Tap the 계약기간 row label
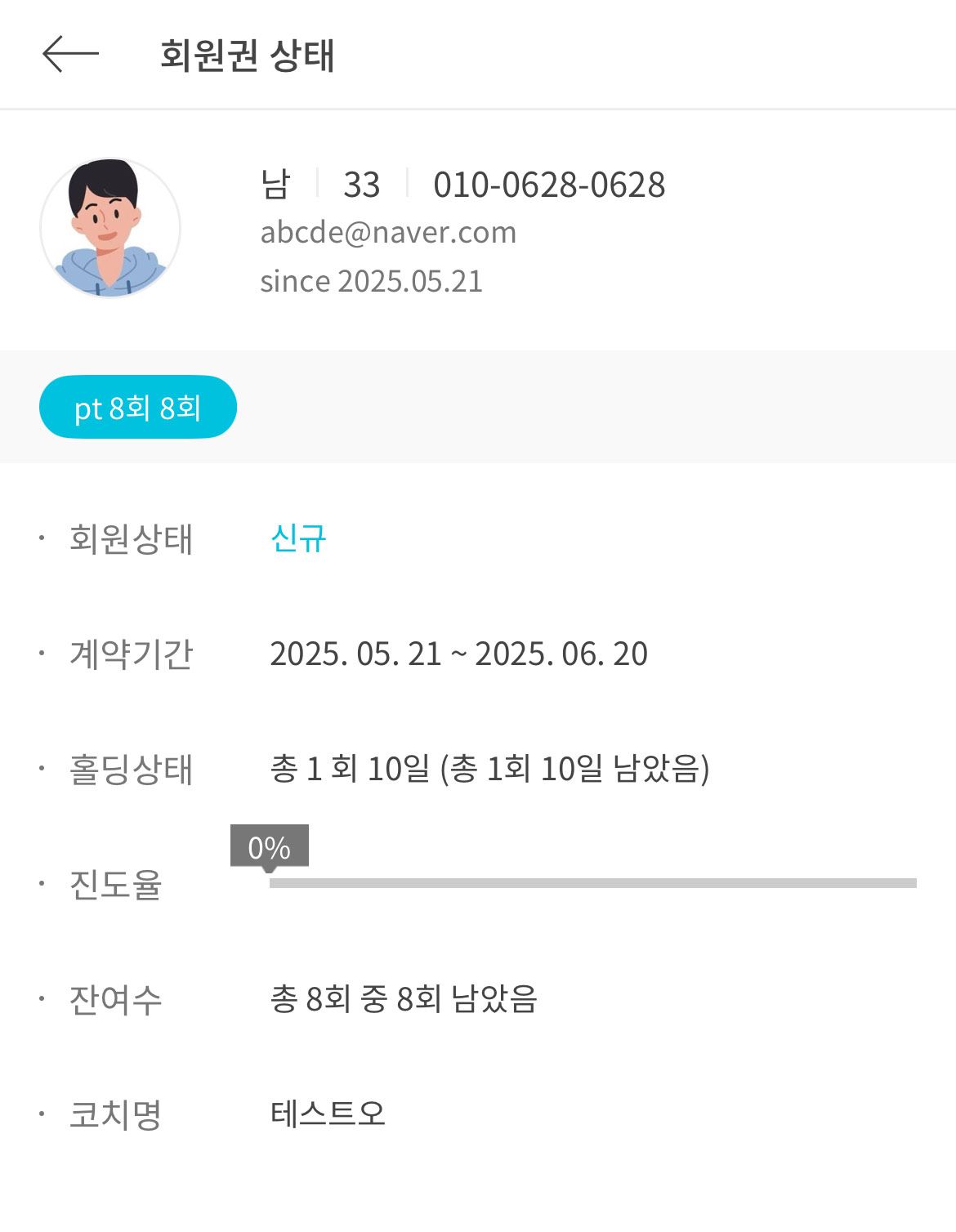Screen dimensions: 956x1232 [131, 654]
